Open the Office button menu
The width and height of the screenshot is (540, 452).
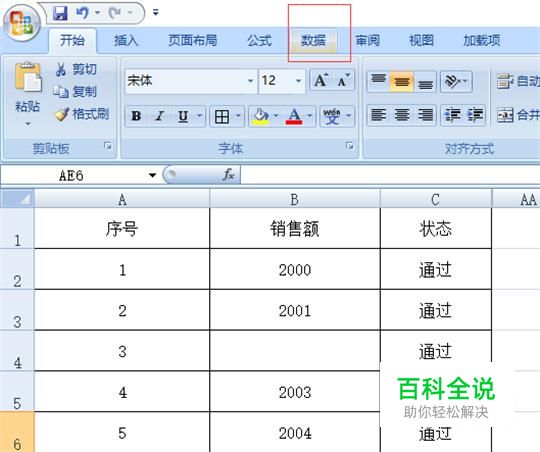[x=22, y=23]
